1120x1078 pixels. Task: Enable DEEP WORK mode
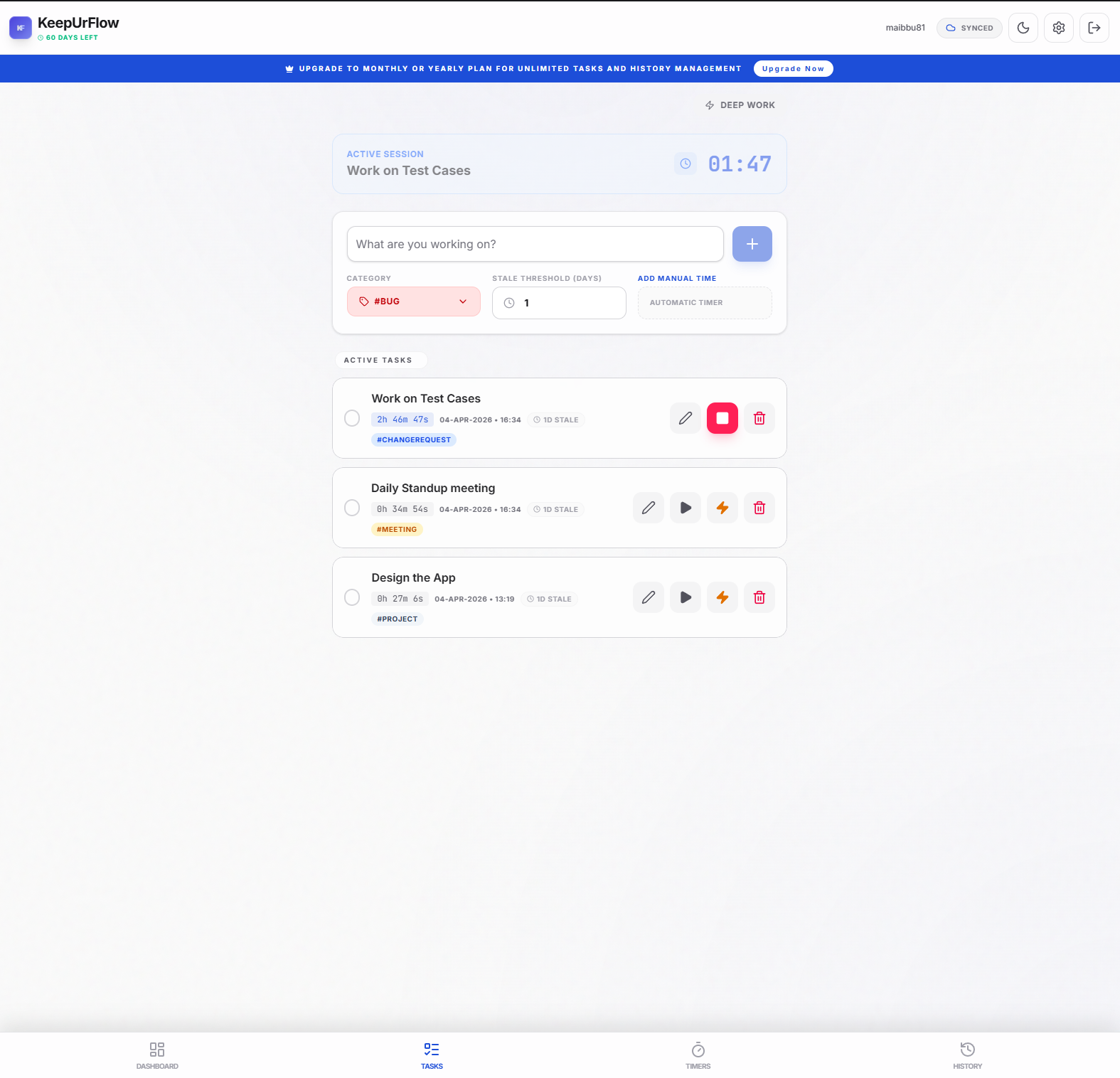pos(740,105)
